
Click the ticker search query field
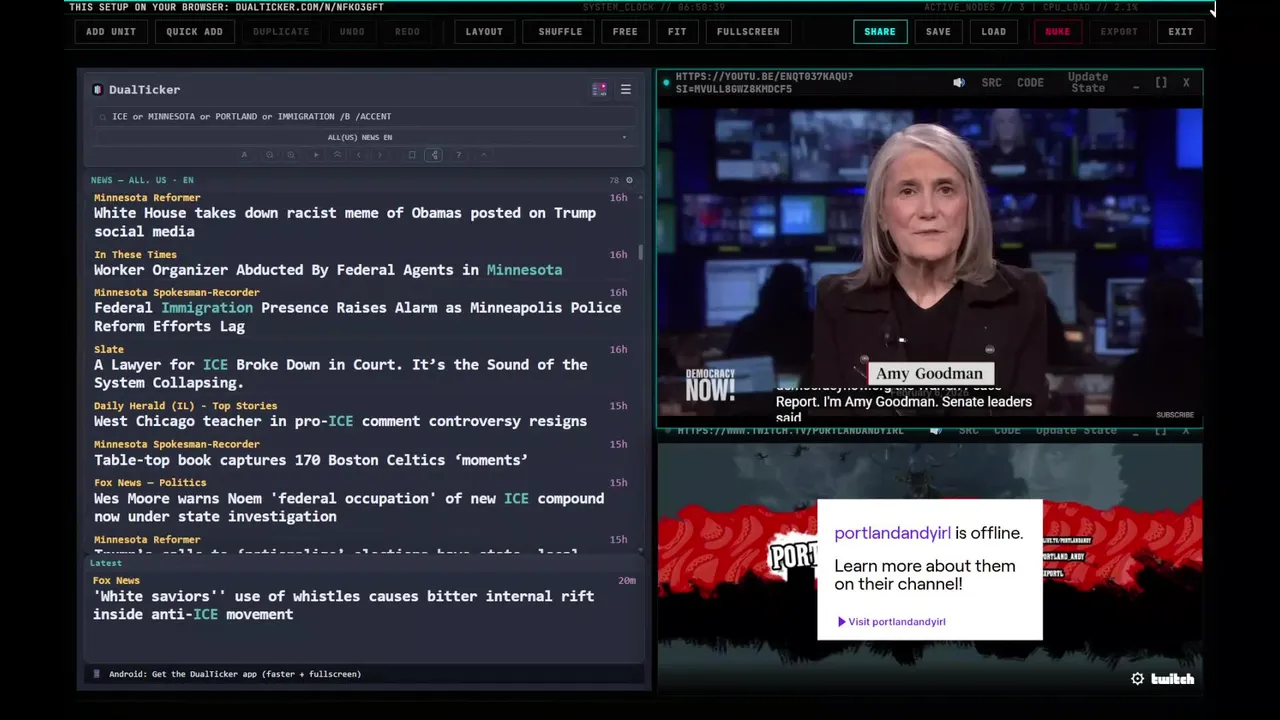pyautogui.click(x=365, y=116)
